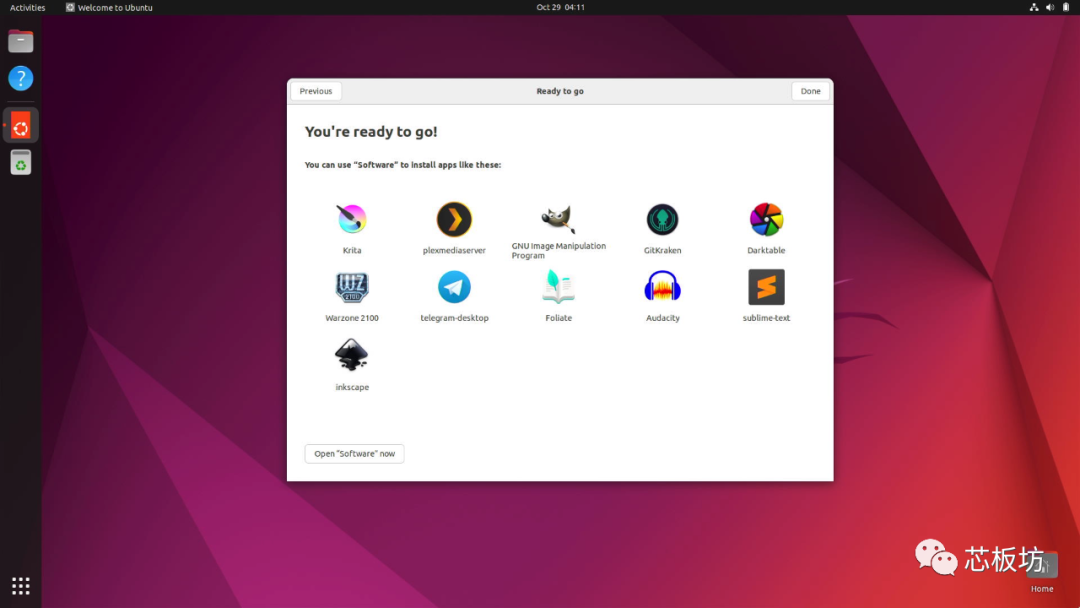Click the telegram-desktop label

[455, 318]
